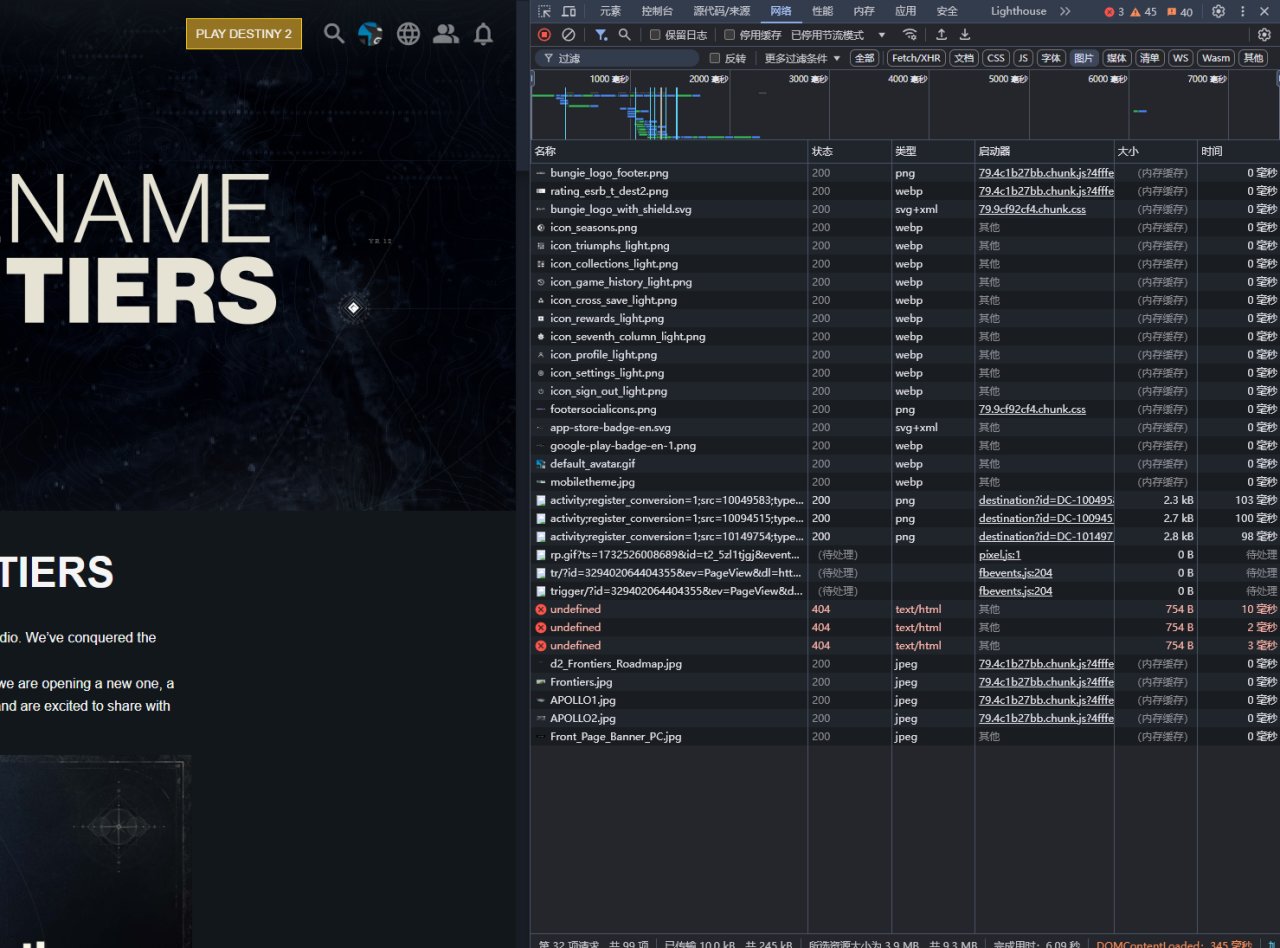Click the network overview timeline chart

(905, 105)
